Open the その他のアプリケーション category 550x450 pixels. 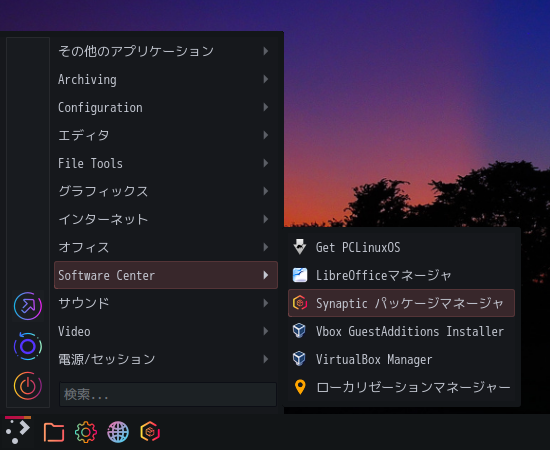pyautogui.click(x=166, y=51)
